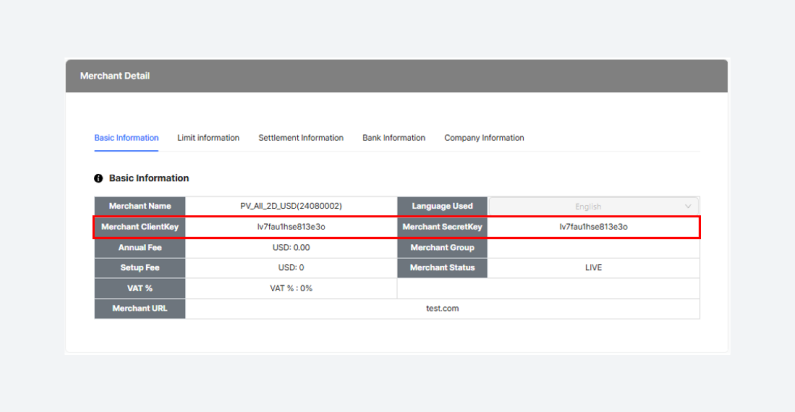Click the empty Merchant Group value field

pyautogui.click(x=593, y=247)
